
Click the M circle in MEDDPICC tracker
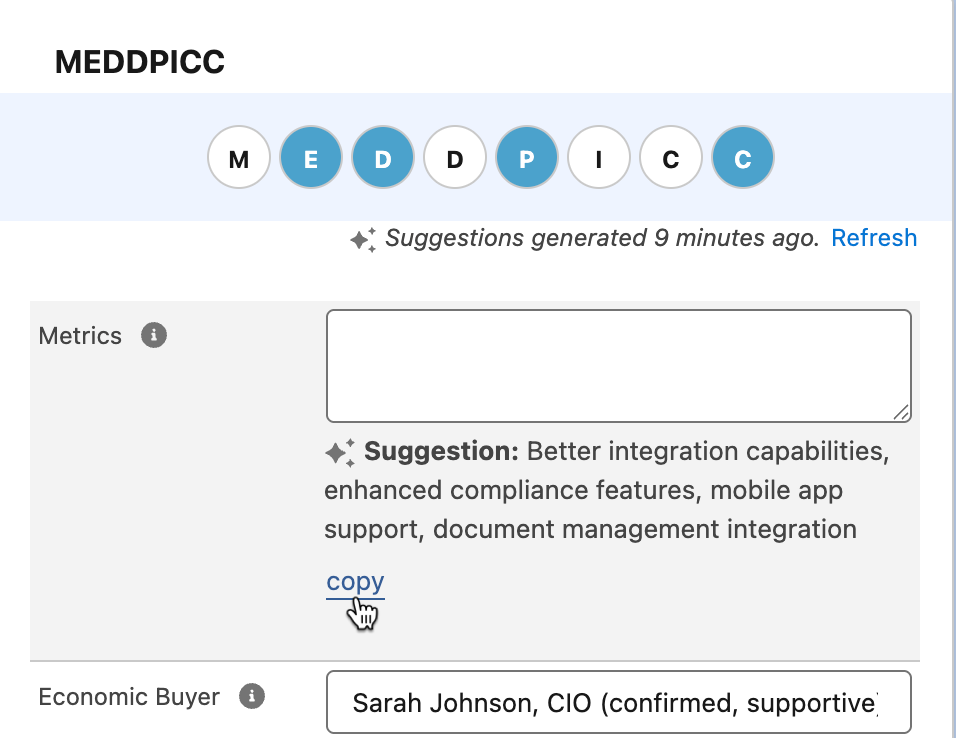coord(239,158)
